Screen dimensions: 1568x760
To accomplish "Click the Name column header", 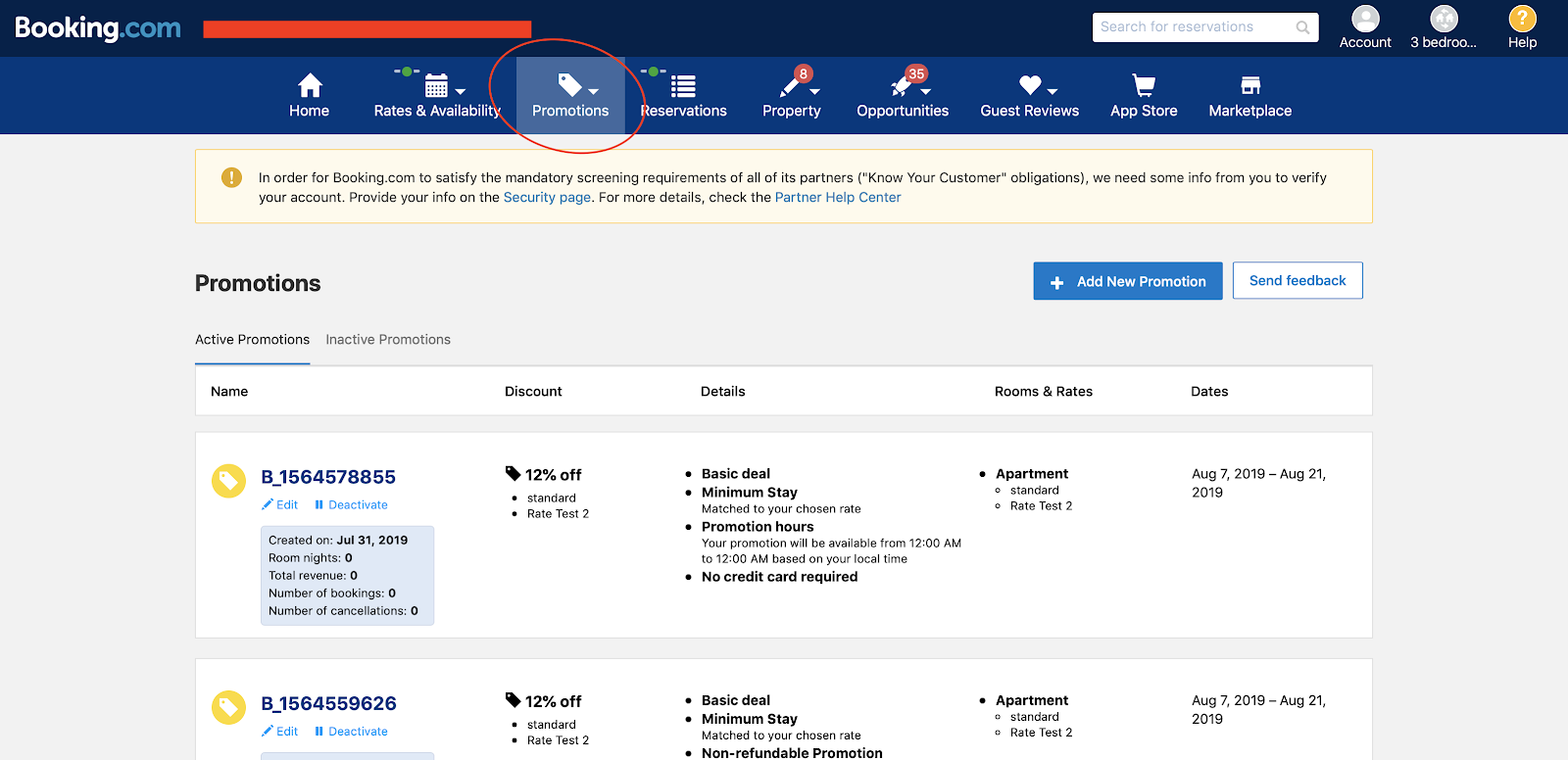I will [x=229, y=391].
